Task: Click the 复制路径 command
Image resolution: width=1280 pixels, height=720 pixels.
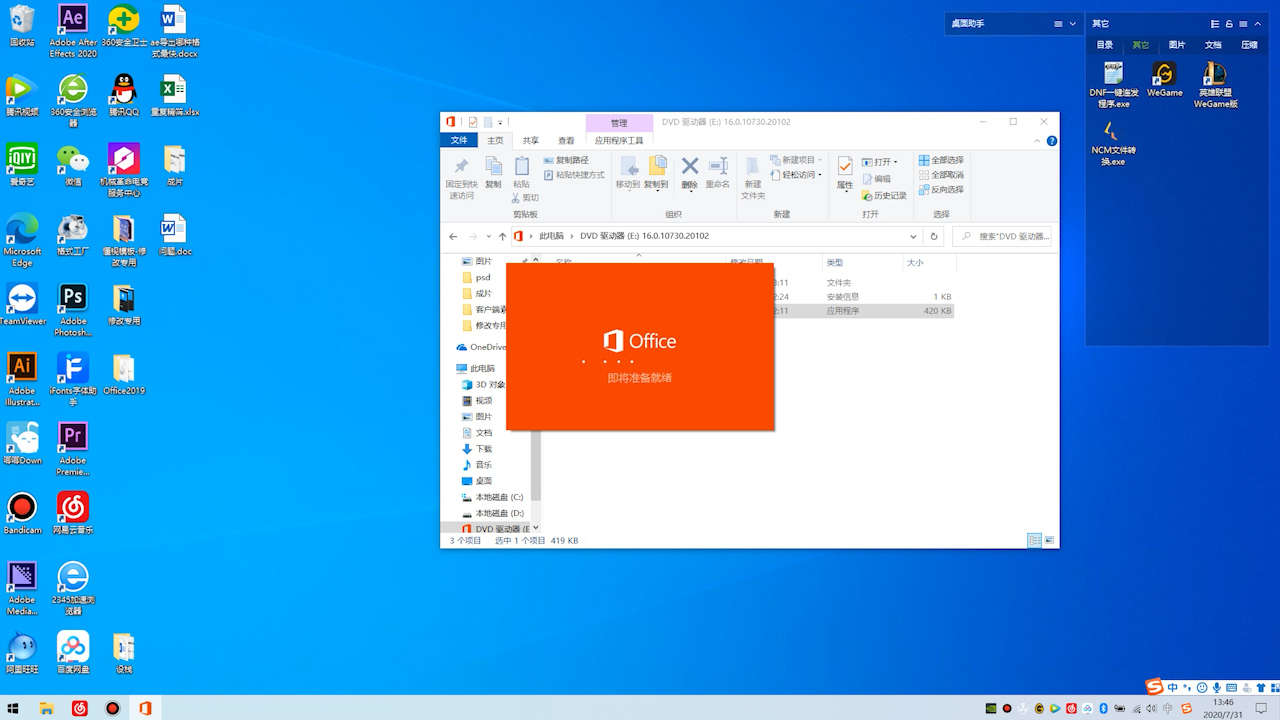Action: tap(566, 160)
